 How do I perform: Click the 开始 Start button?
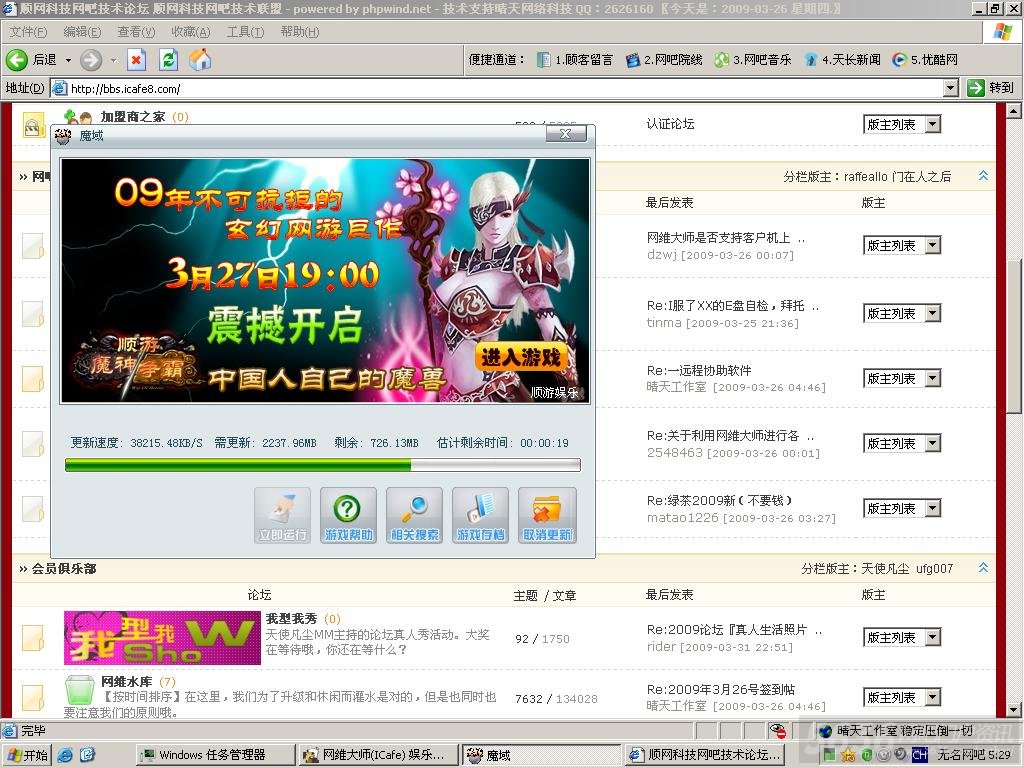point(26,755)
